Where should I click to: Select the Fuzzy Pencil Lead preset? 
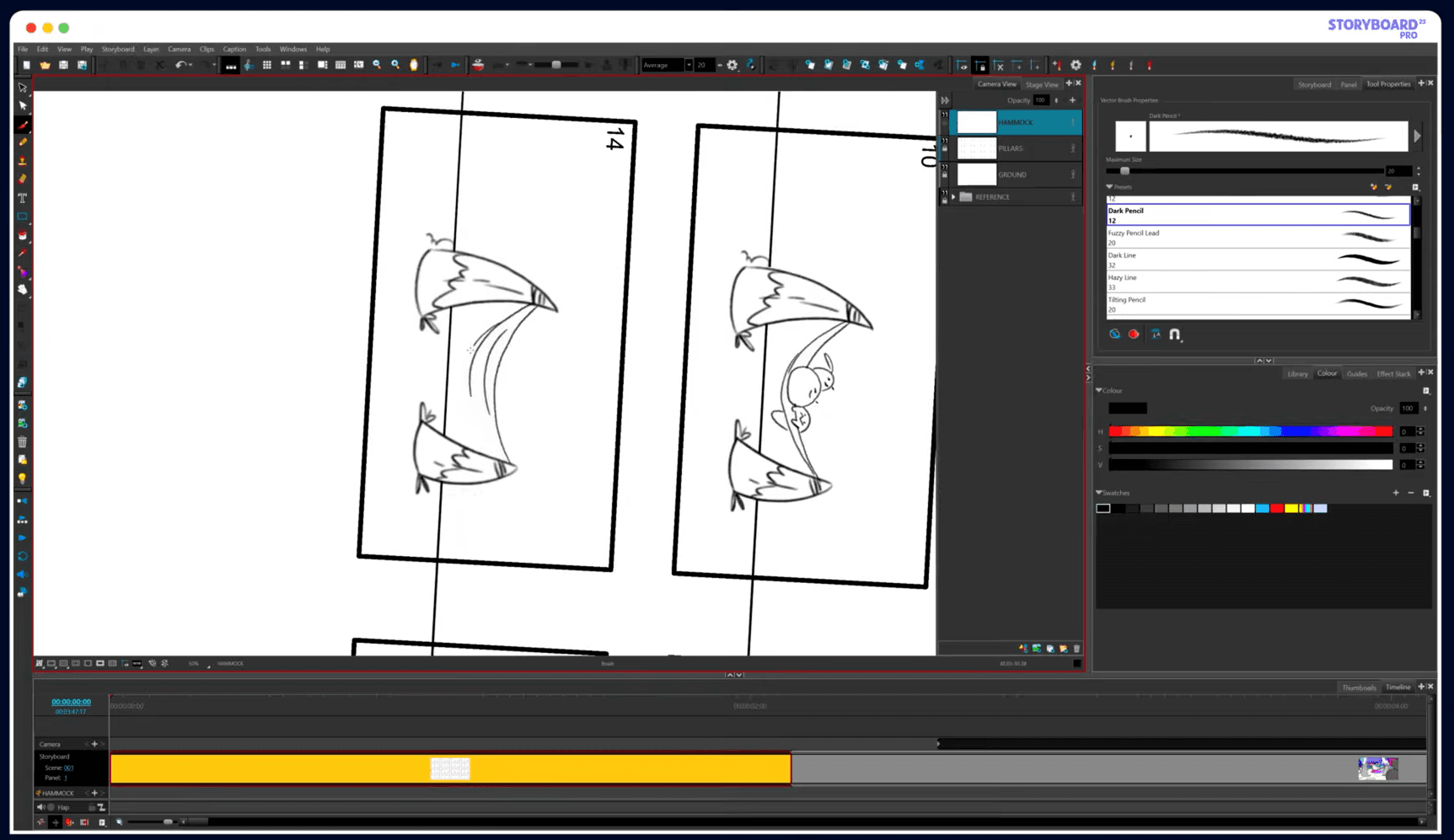(1258, 238)
